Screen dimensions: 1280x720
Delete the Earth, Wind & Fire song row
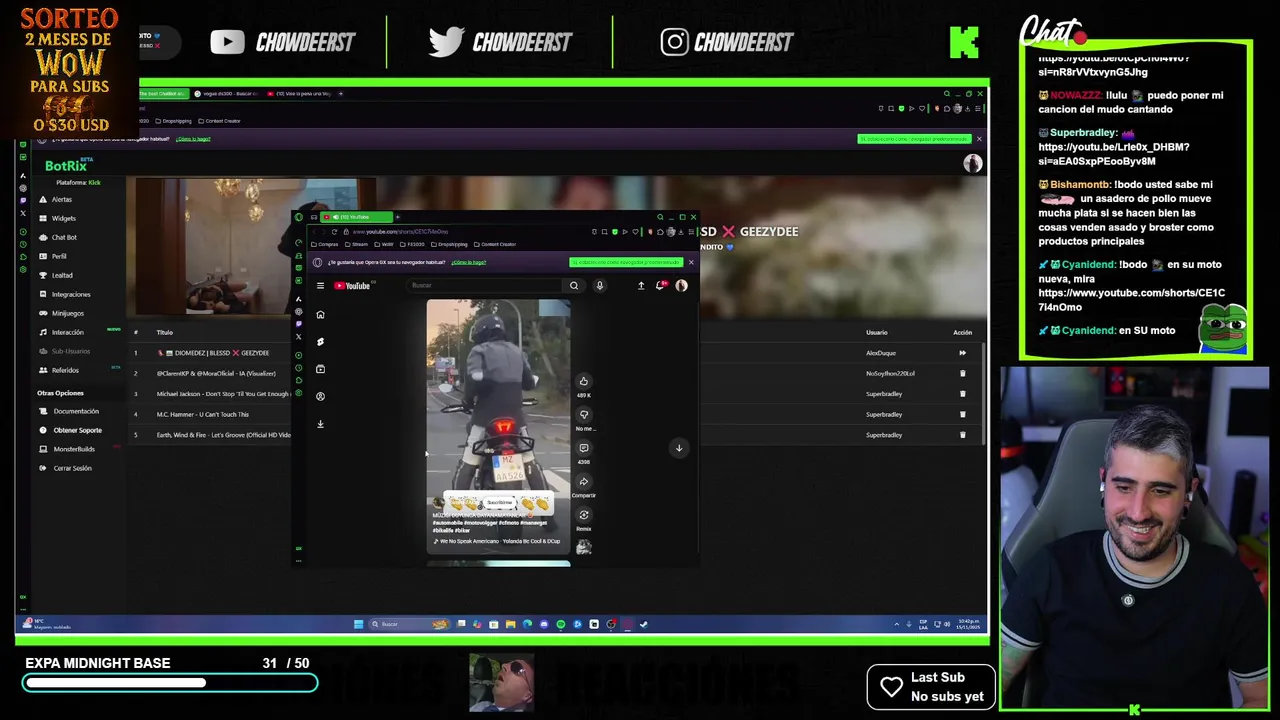point(963,435)
